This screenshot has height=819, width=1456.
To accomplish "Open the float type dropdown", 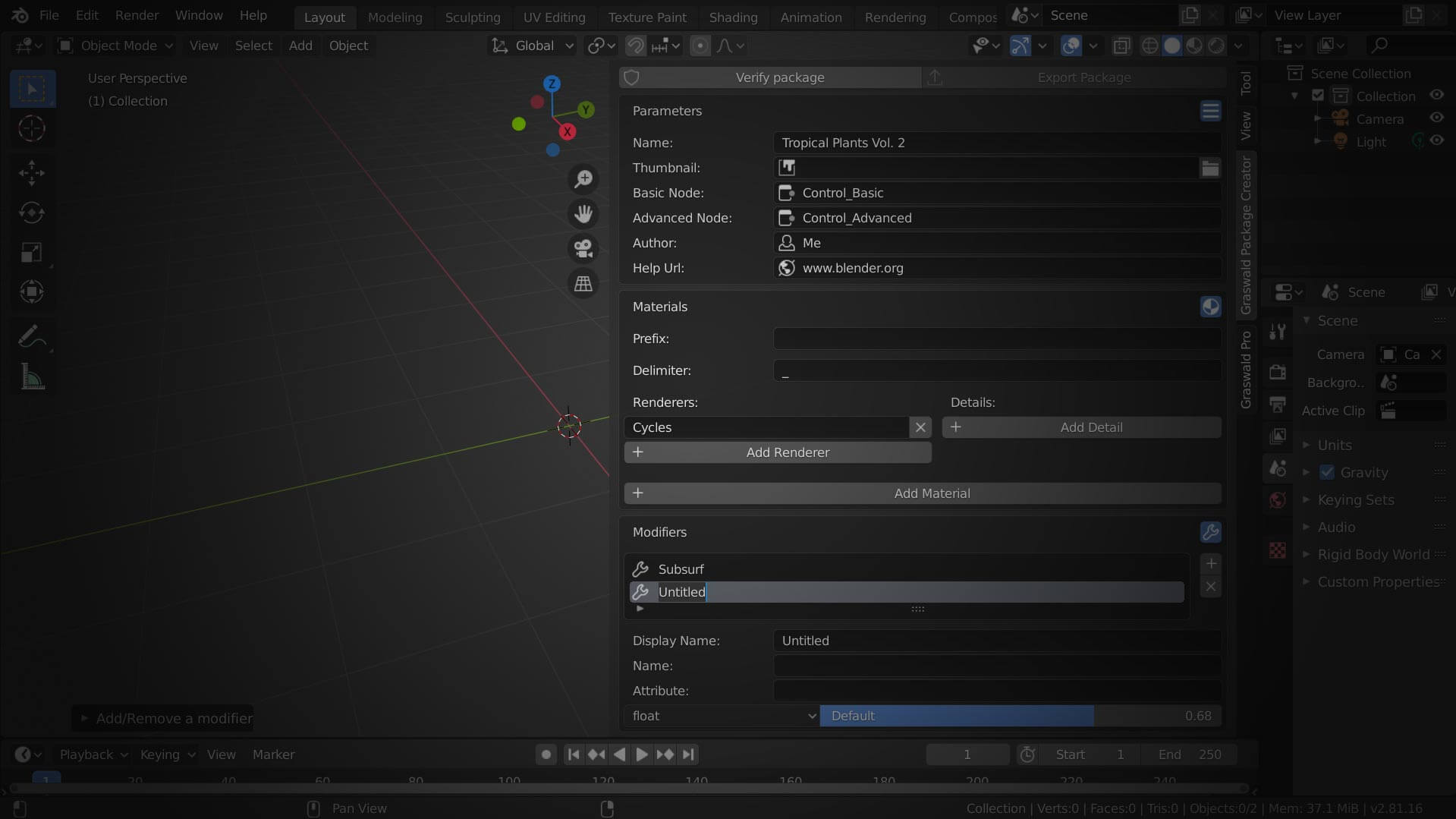I will point(722,716).
